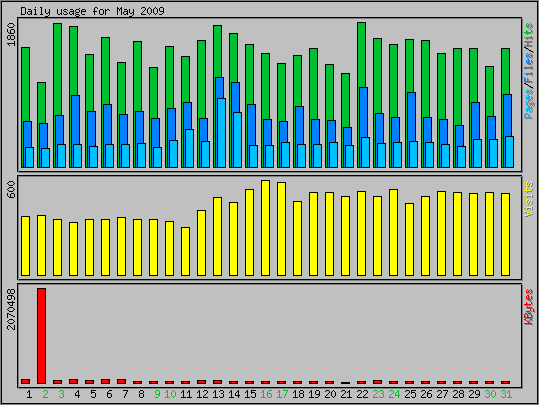
Task: Click the yellow Visits legend label
Action: point(529,199)
